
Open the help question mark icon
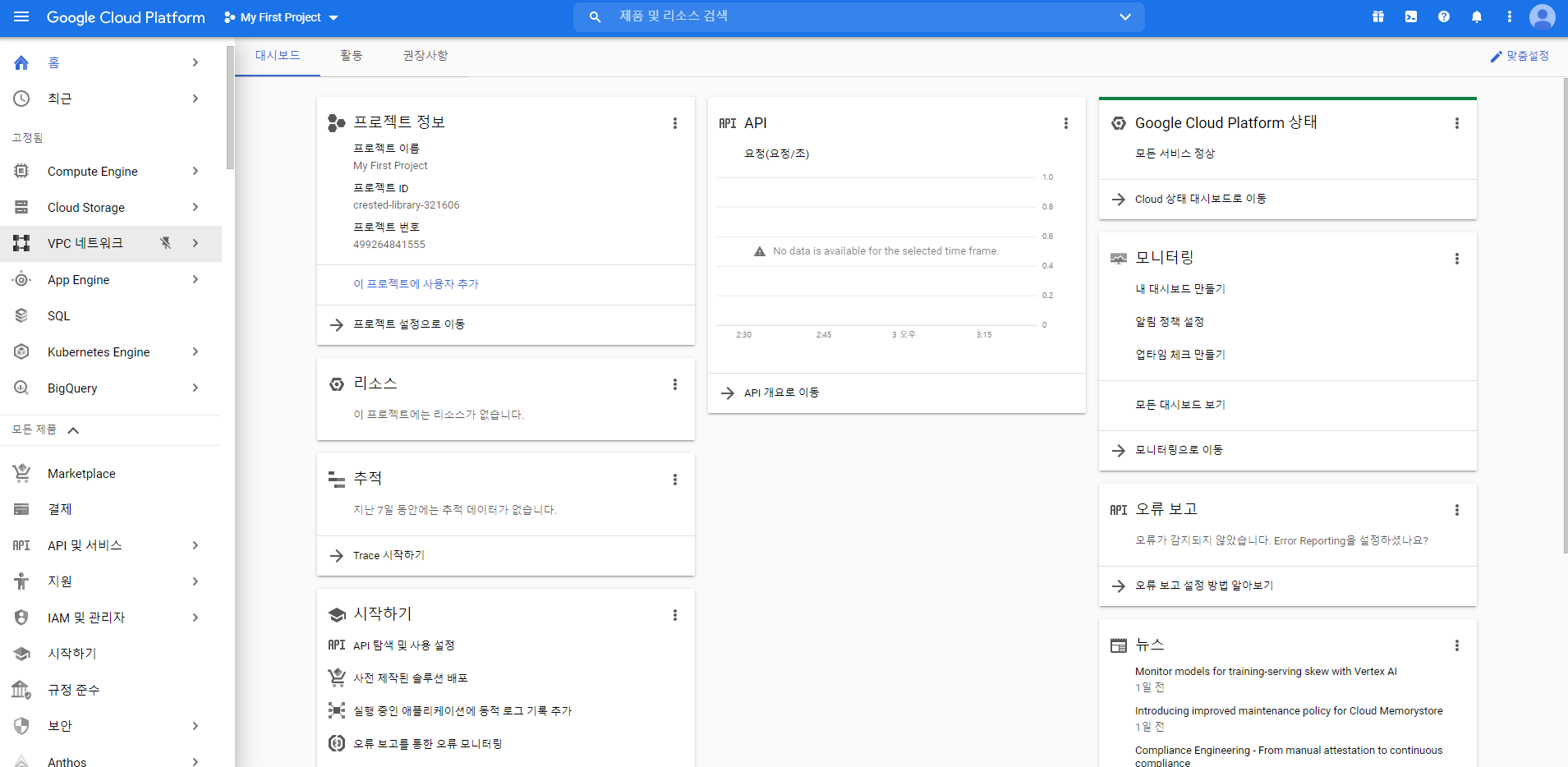pos(1444,17)
